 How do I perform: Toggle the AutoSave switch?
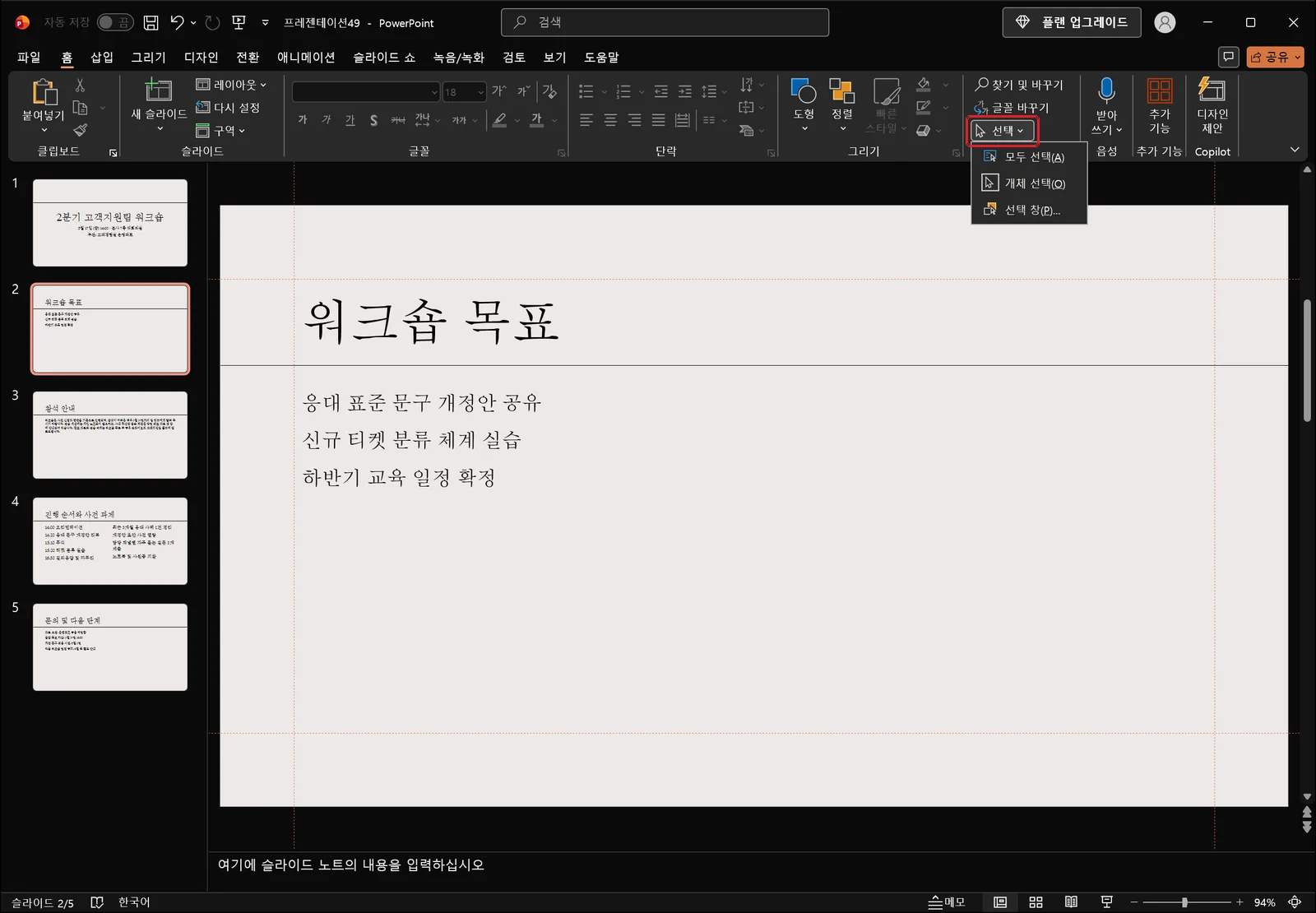coord(115,22)
